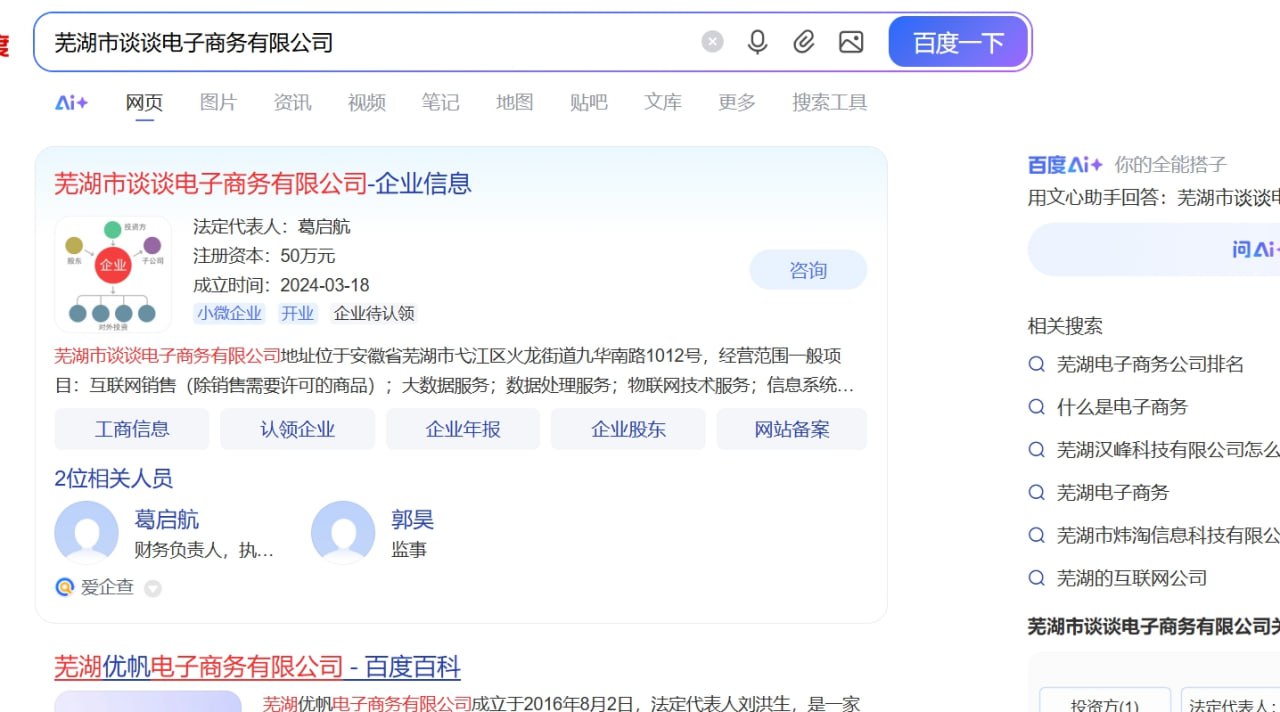The image size is (1280, 712).
Task: Click the 百度Ai+ logo in the right panel
Action: pos(1063,164)
